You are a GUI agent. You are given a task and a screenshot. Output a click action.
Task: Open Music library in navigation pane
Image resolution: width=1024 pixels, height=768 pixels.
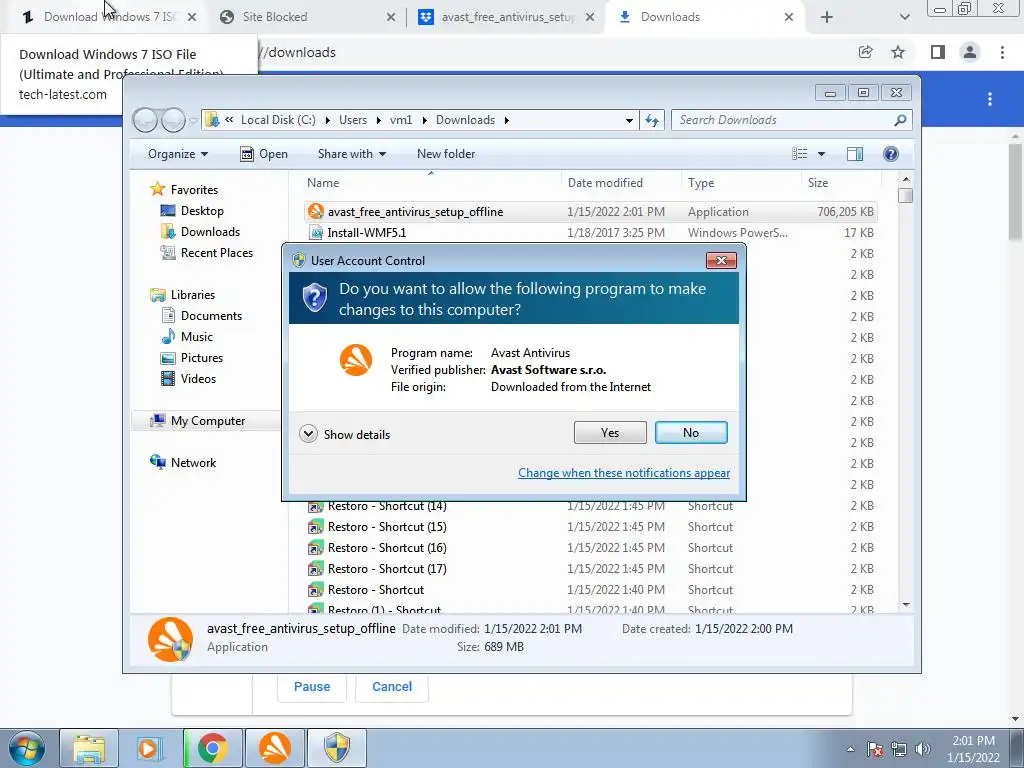[197, 337]
